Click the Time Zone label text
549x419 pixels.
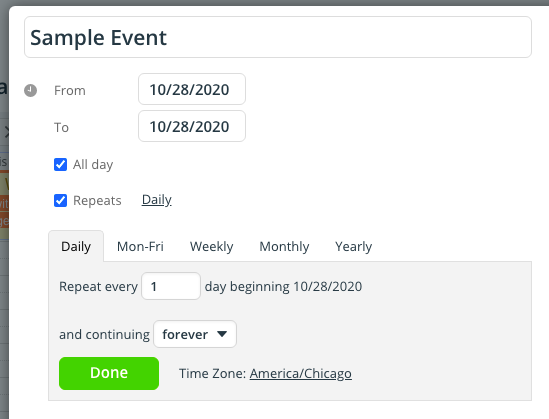pos(213,373)
